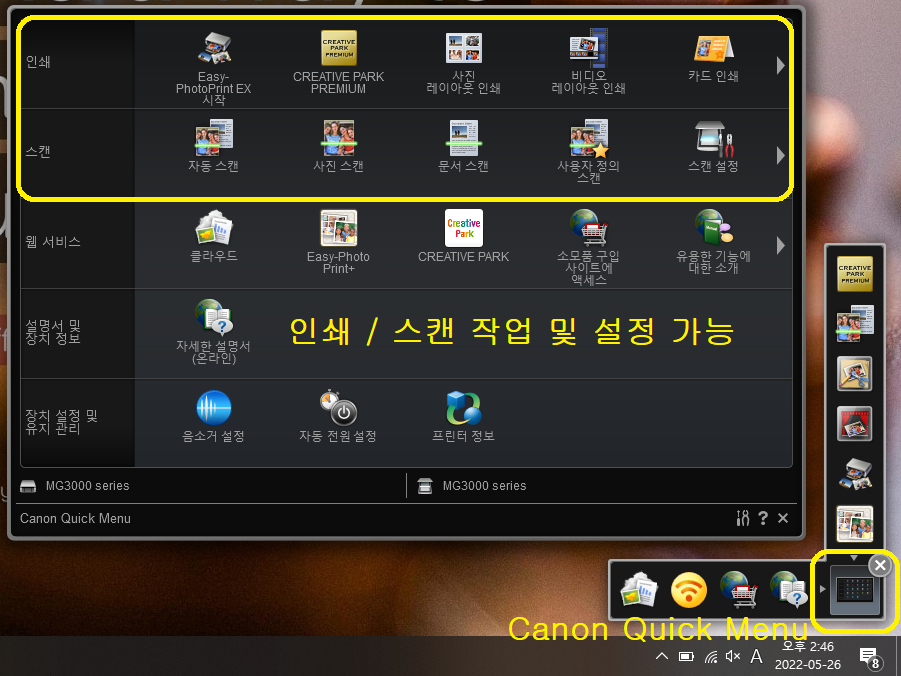The width and height of the screenshot is (901, 676).
Task: Select printer MG3000 series on left
Action: pos(75,486)
